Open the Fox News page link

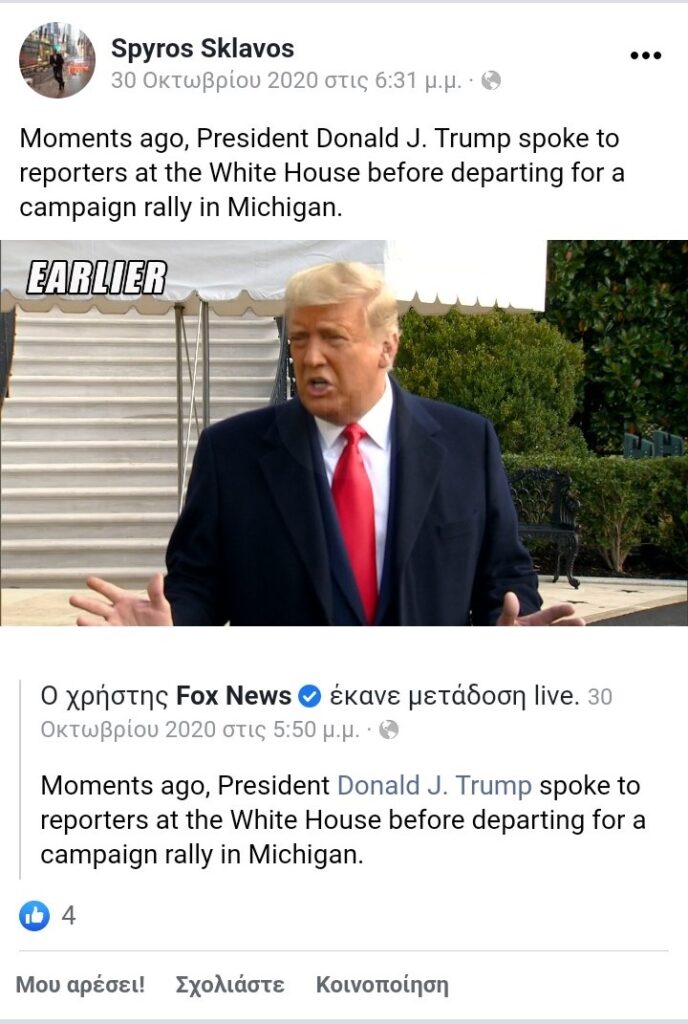click(234, 696)
